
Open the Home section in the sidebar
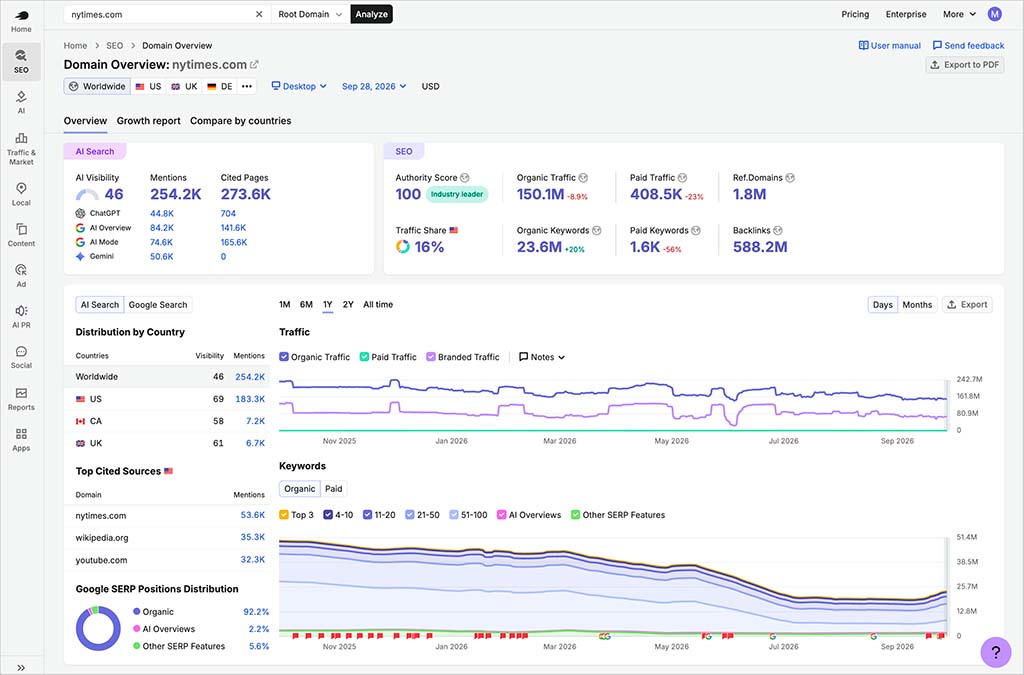click(21, 21)
